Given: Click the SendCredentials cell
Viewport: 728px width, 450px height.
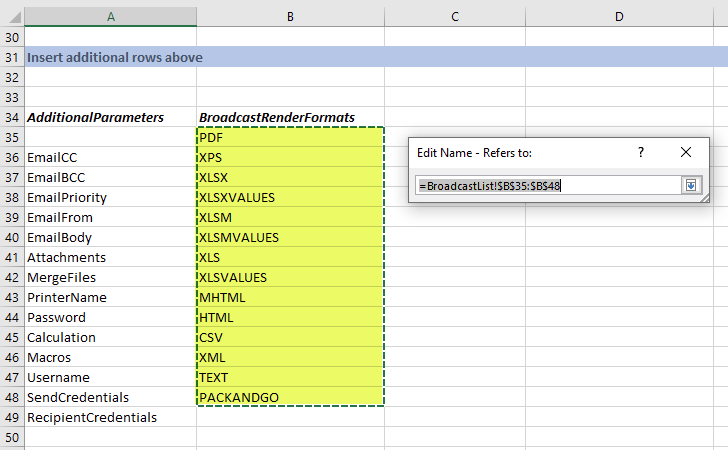Looking at the screenshot, I should [110, 397].
